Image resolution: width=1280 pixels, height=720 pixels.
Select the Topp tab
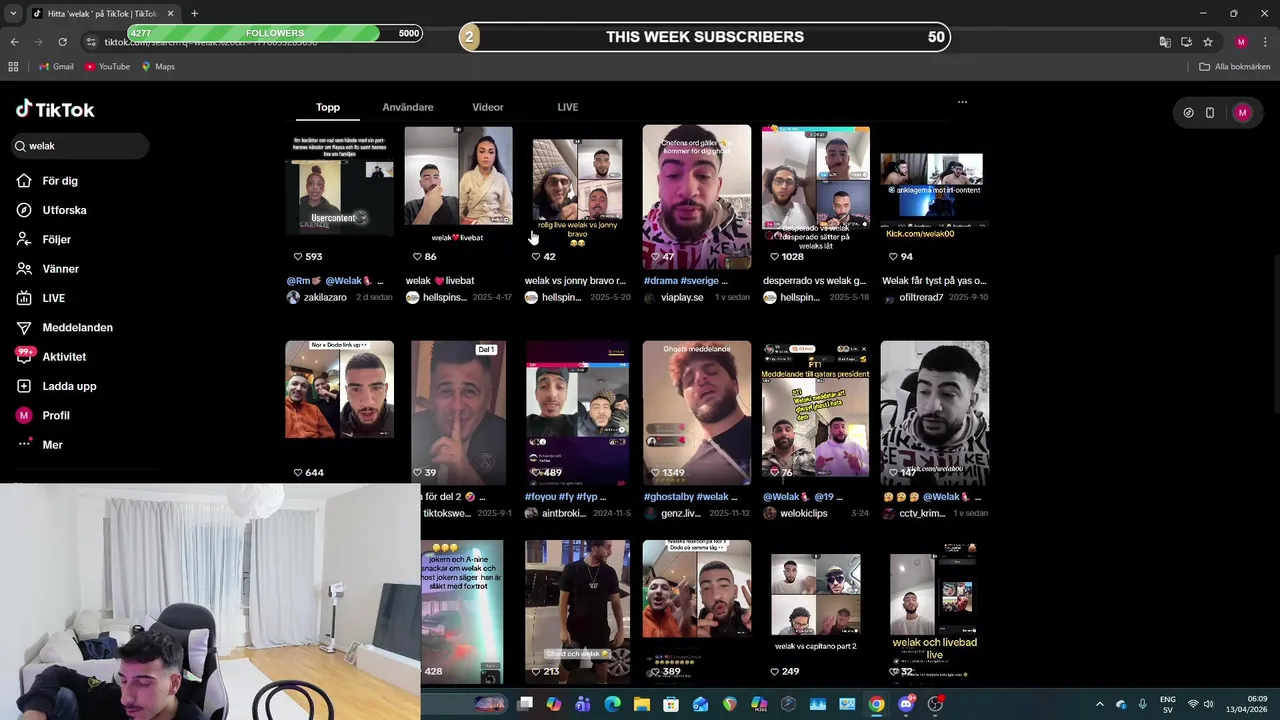click(328, 107)
